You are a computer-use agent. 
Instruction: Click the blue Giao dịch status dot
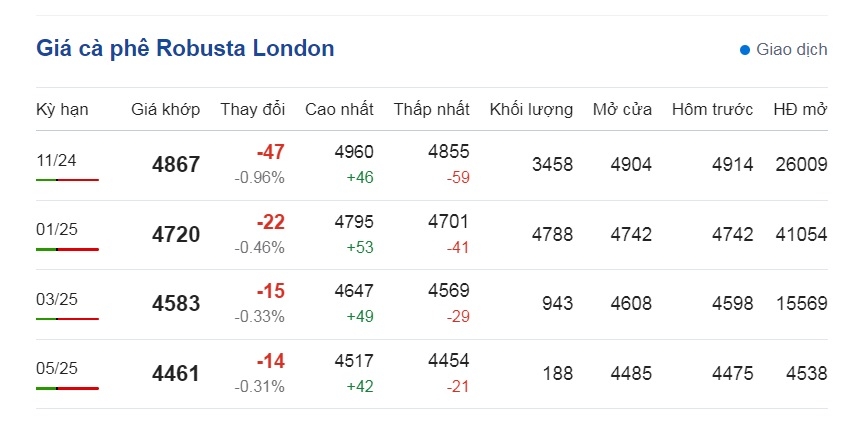click(744, 50)
